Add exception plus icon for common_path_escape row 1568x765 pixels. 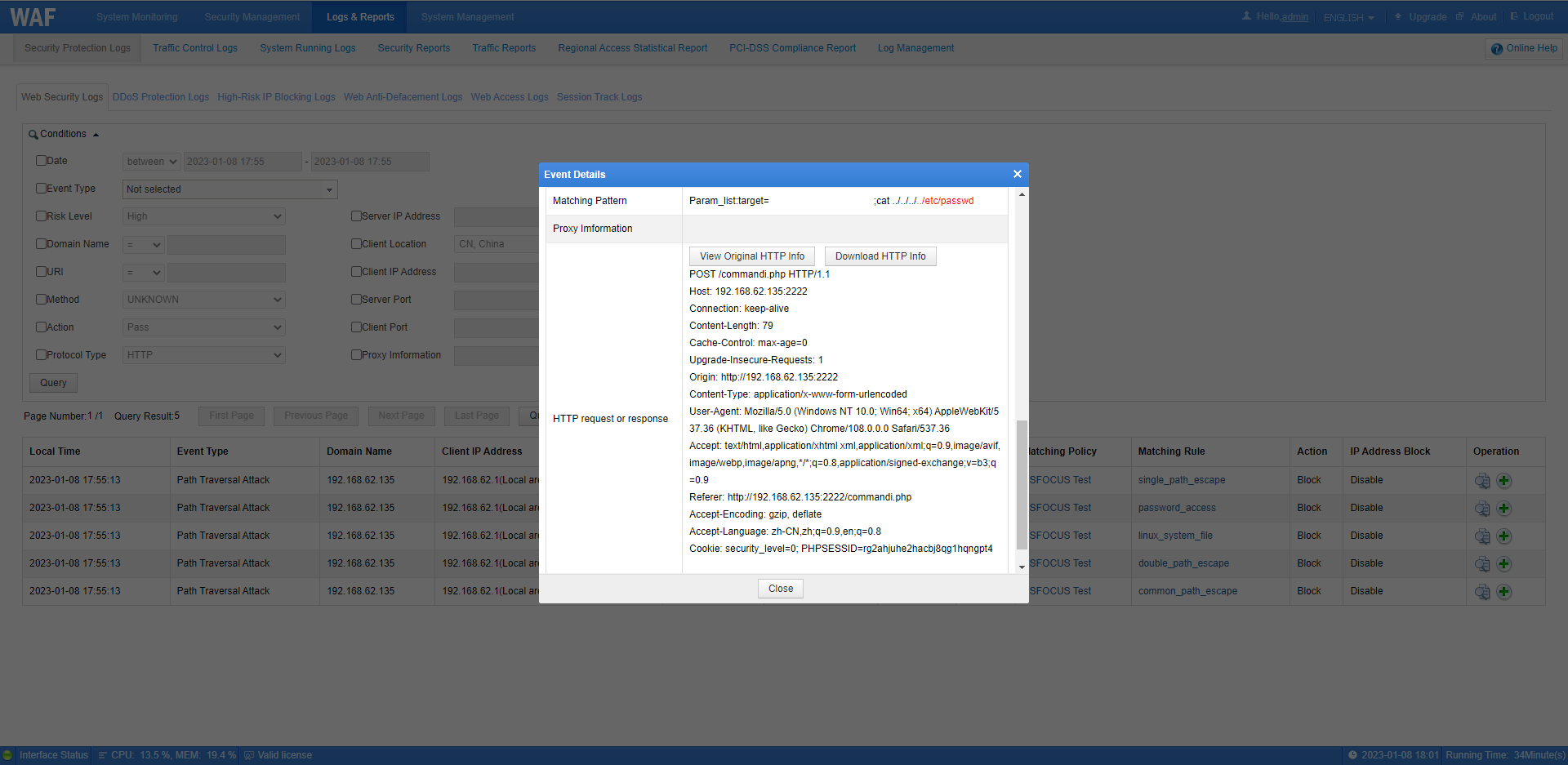1504,592
